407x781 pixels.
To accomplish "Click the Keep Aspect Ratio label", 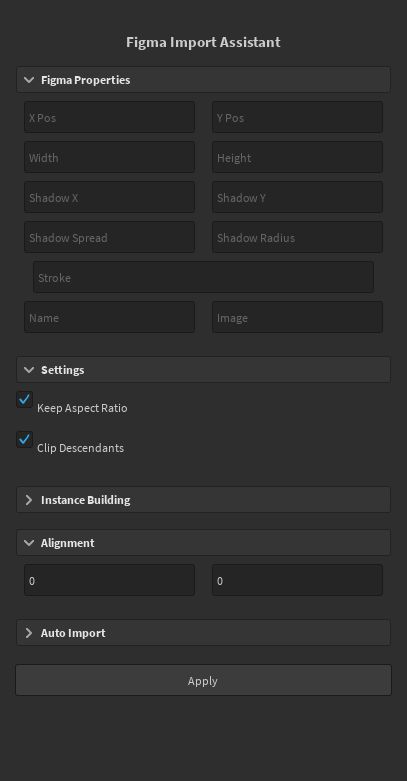I will coord(82,408).
